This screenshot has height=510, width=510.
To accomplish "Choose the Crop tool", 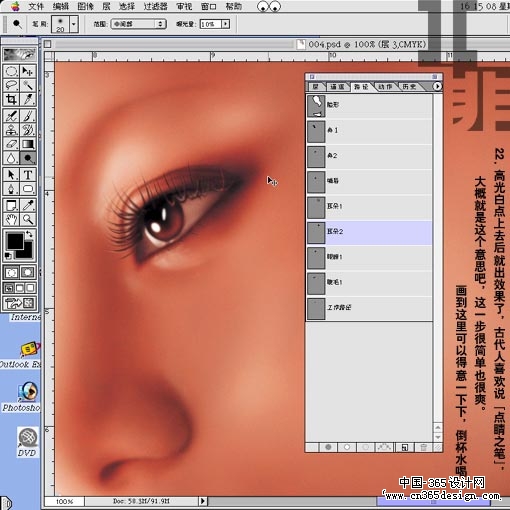I will 11,99.
